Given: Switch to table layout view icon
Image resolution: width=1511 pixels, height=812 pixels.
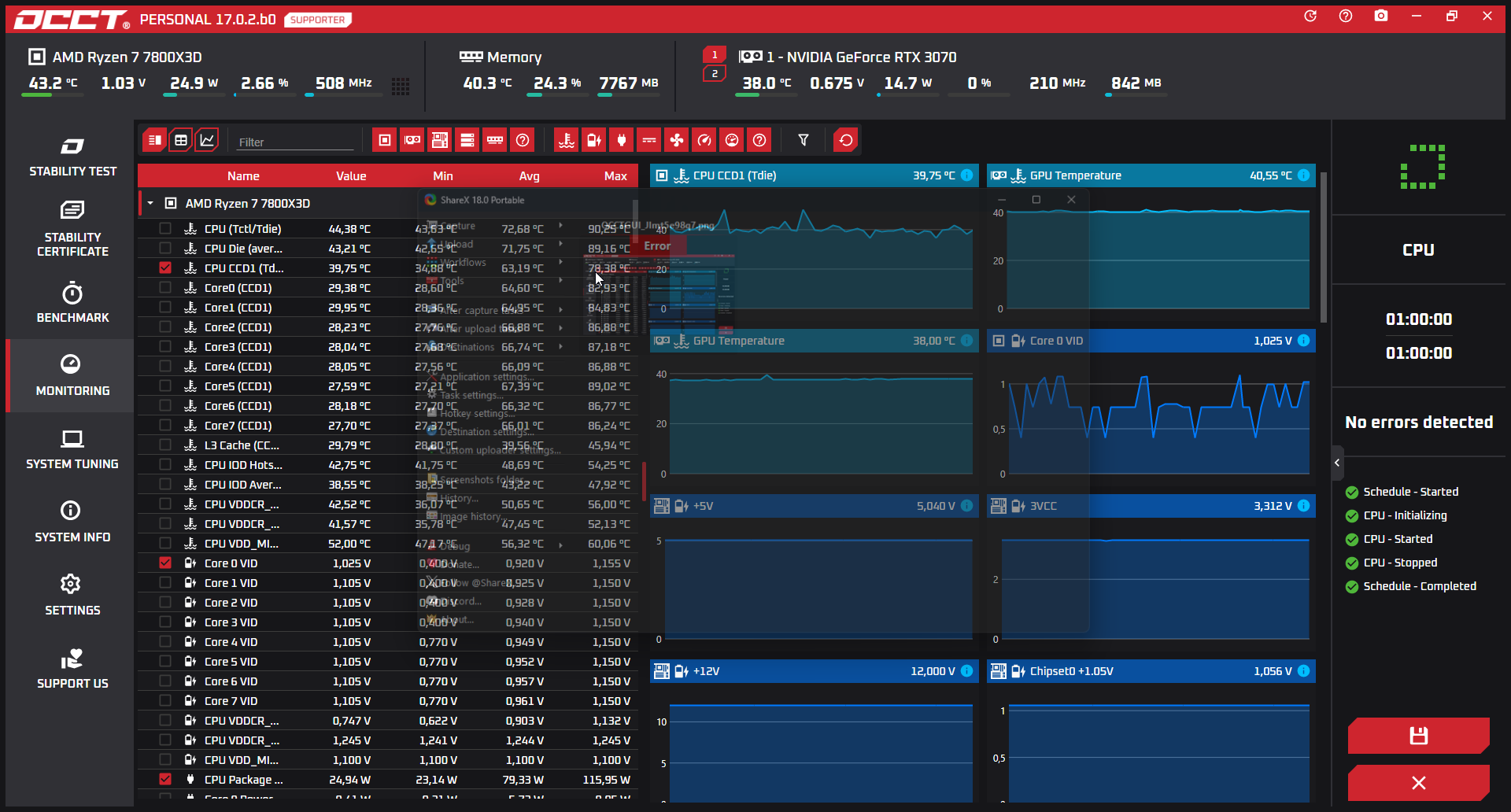Looking at the screenshot, I should point(181,140).
